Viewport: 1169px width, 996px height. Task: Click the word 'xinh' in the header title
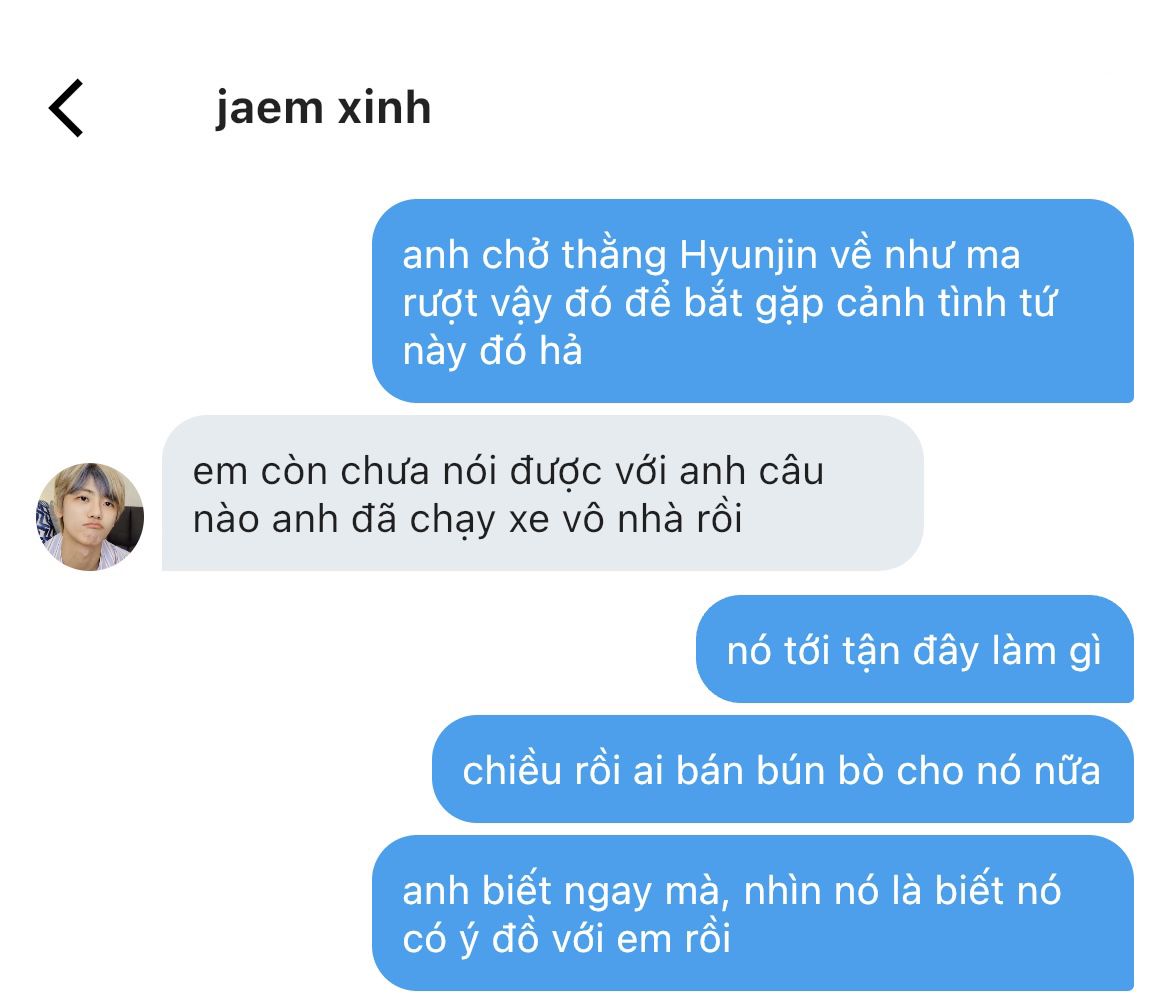pos(385,108)
